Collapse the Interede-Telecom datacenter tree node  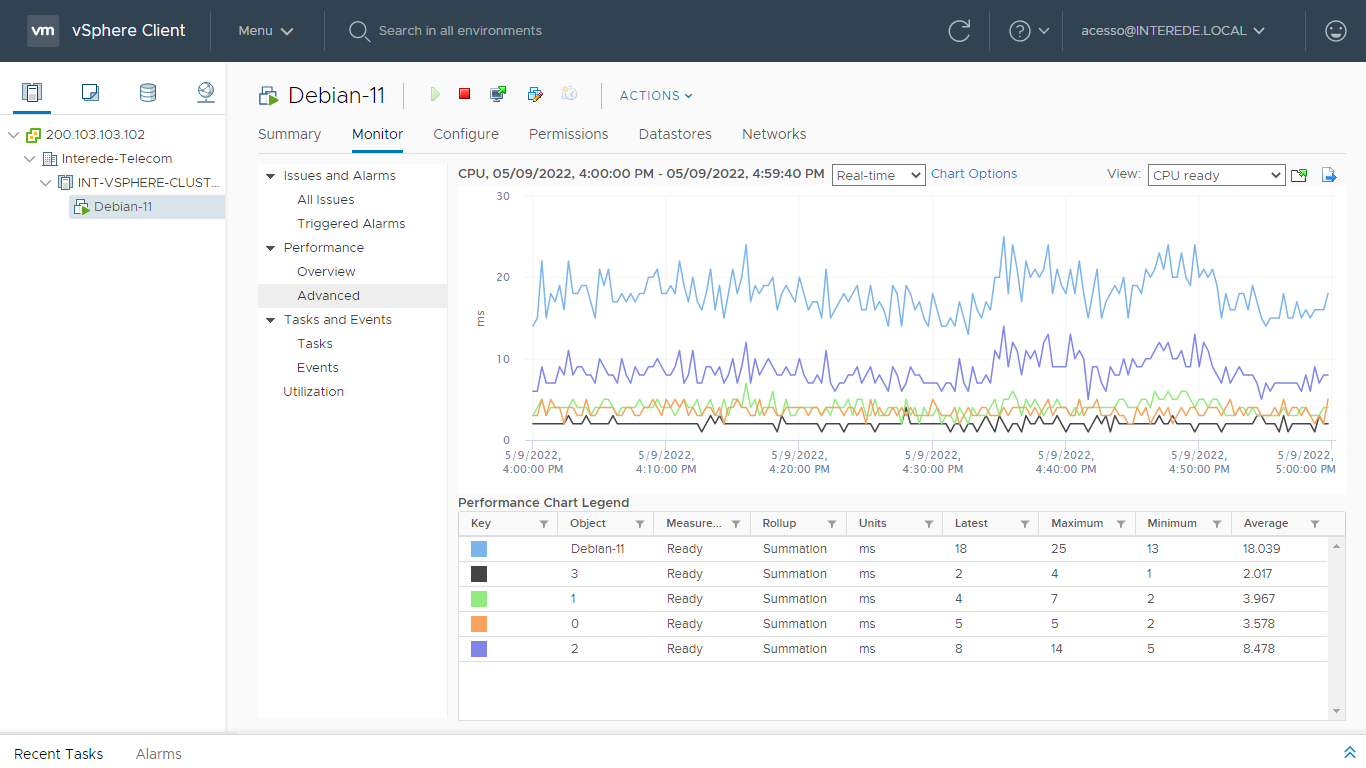(x=30, y=159)
